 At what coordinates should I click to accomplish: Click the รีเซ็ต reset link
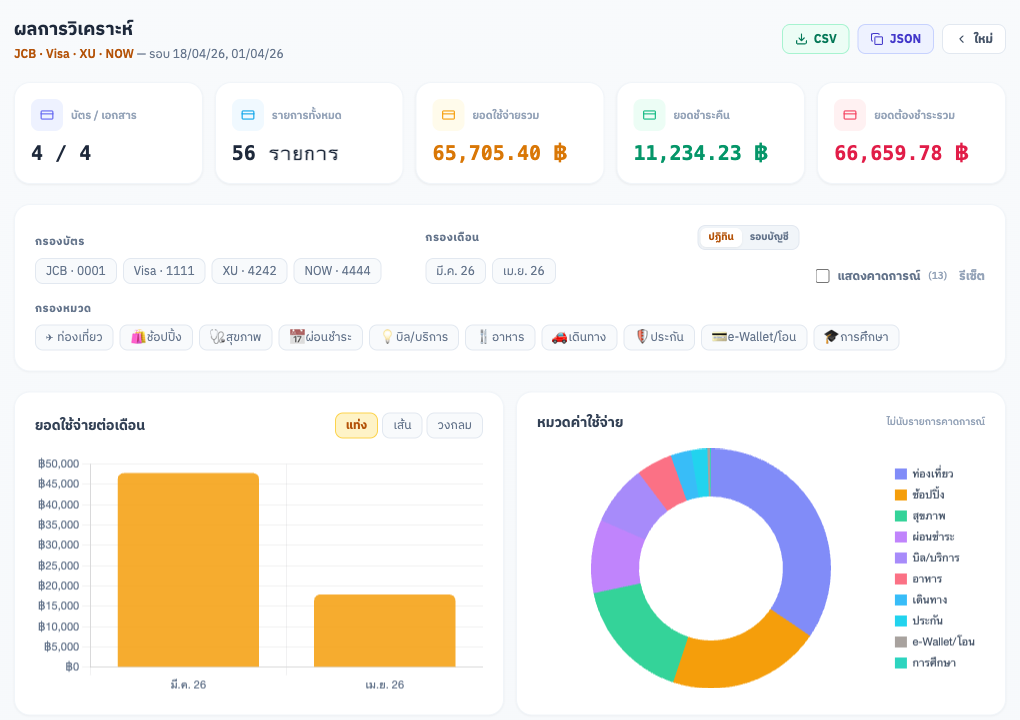(x=971, y=276)
